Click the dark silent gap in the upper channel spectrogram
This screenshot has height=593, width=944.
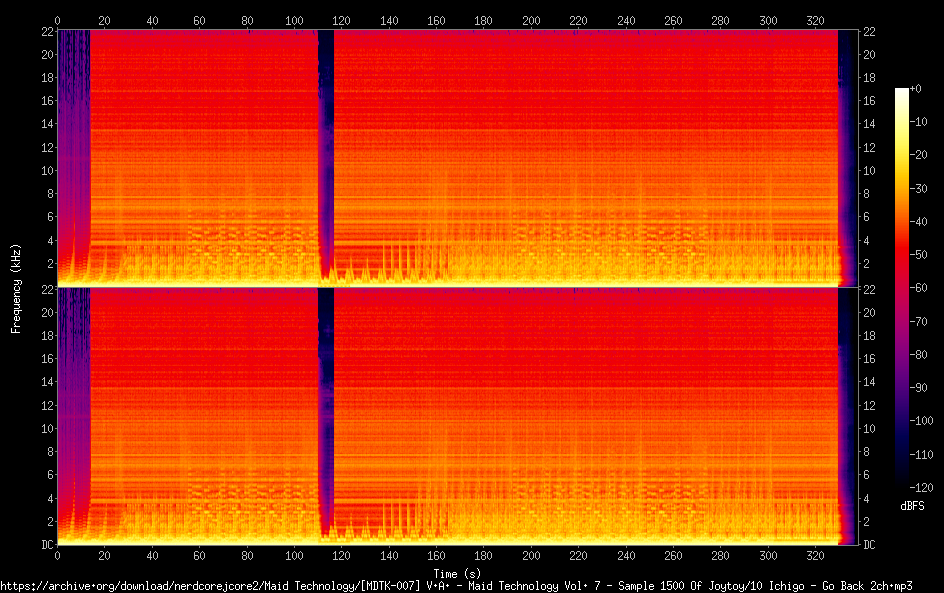coord(325,150)
